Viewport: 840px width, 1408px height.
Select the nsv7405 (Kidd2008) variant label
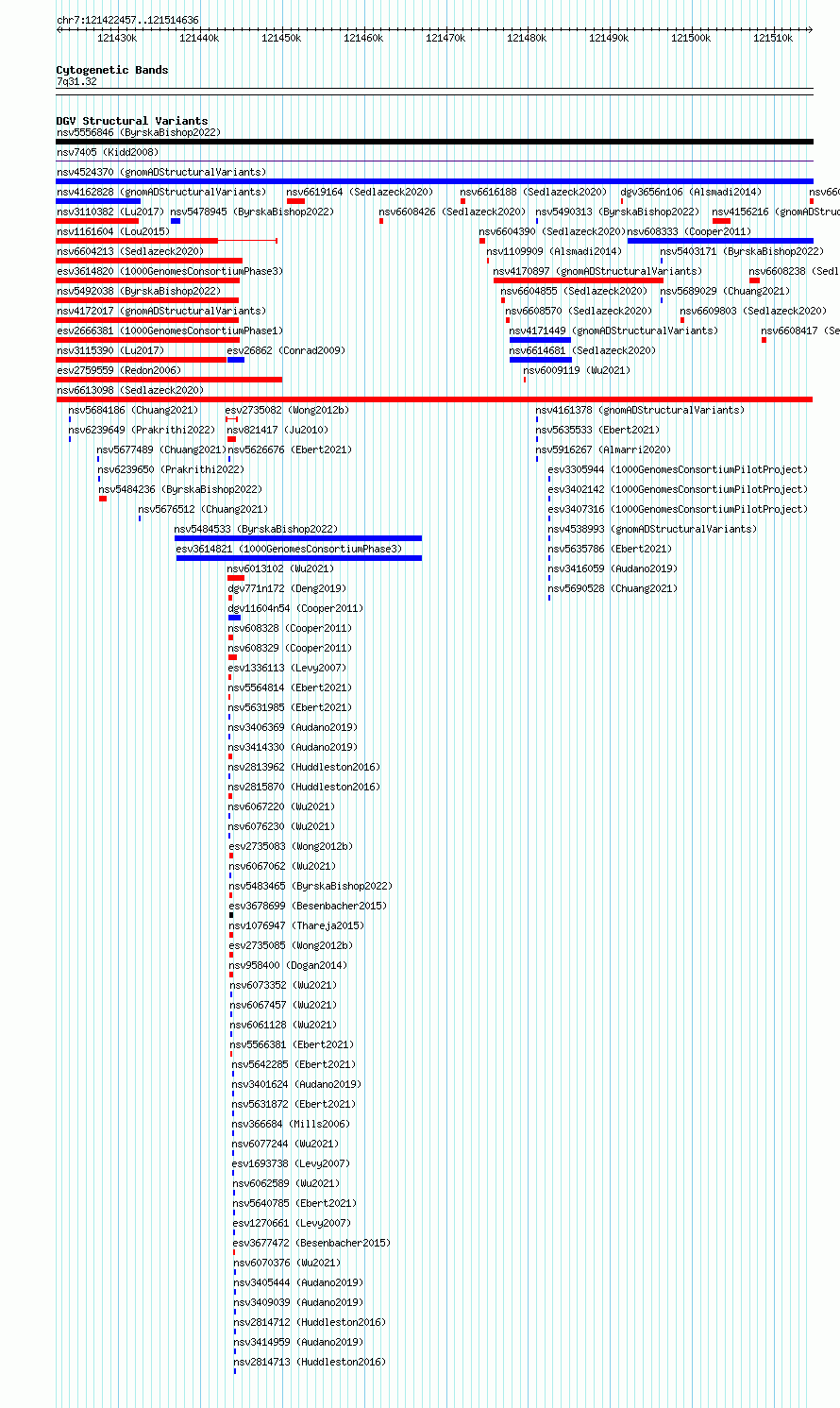pyautogui.click(x=108, y=152)
